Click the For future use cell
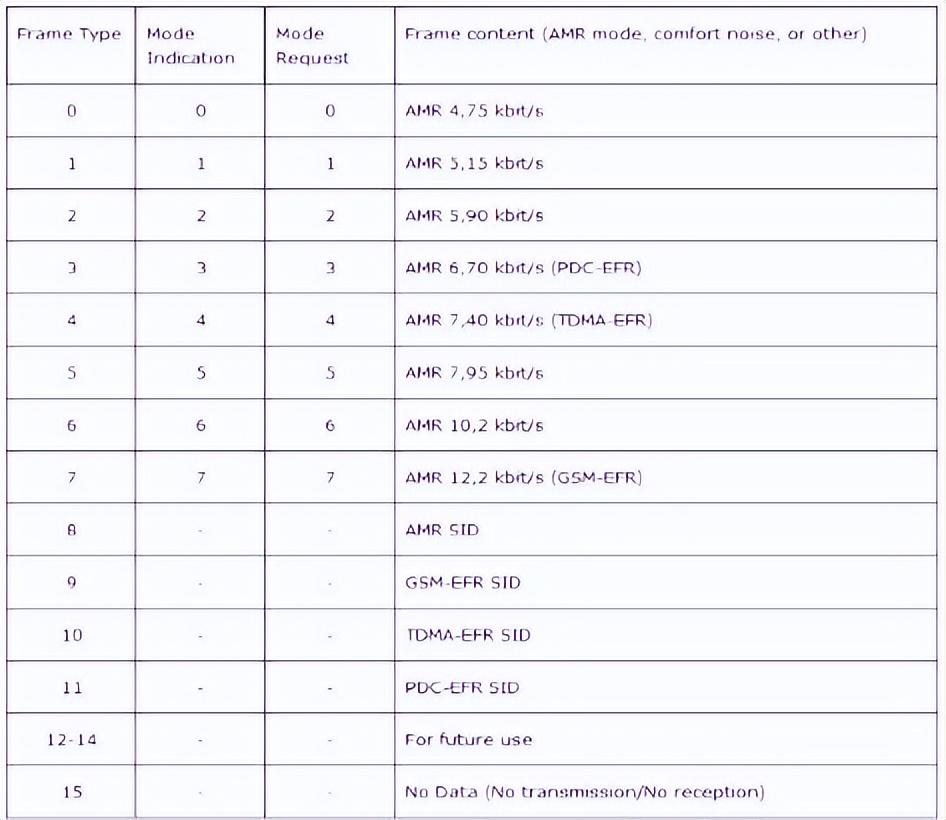The height and width of the screenshot is (820, 946). (x=468, y=740)
